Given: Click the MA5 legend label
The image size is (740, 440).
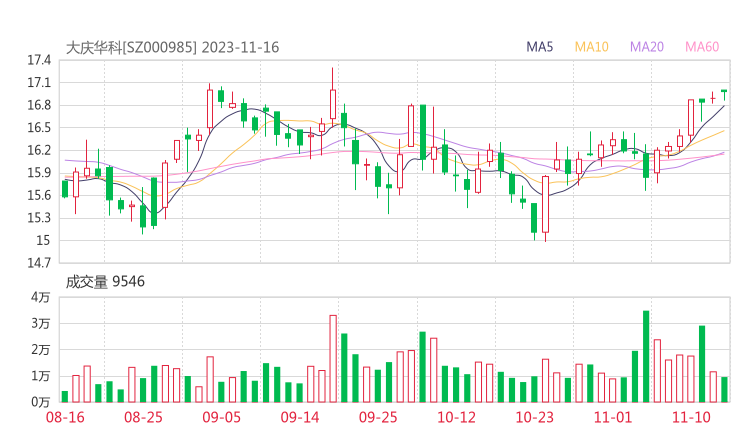Looking at the screenshot, I should (539, 47).
